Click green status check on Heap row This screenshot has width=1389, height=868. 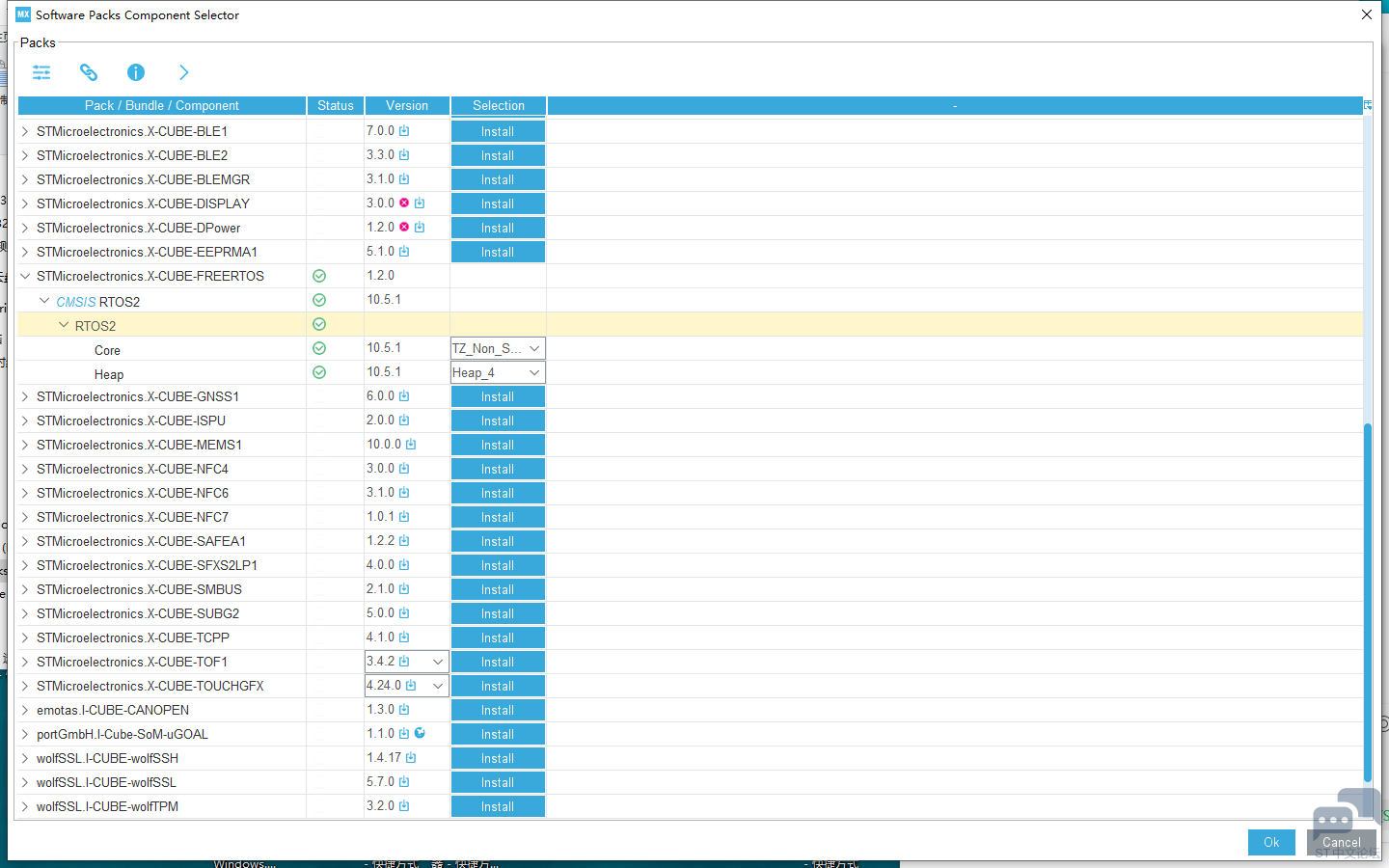tap(319, 372)
